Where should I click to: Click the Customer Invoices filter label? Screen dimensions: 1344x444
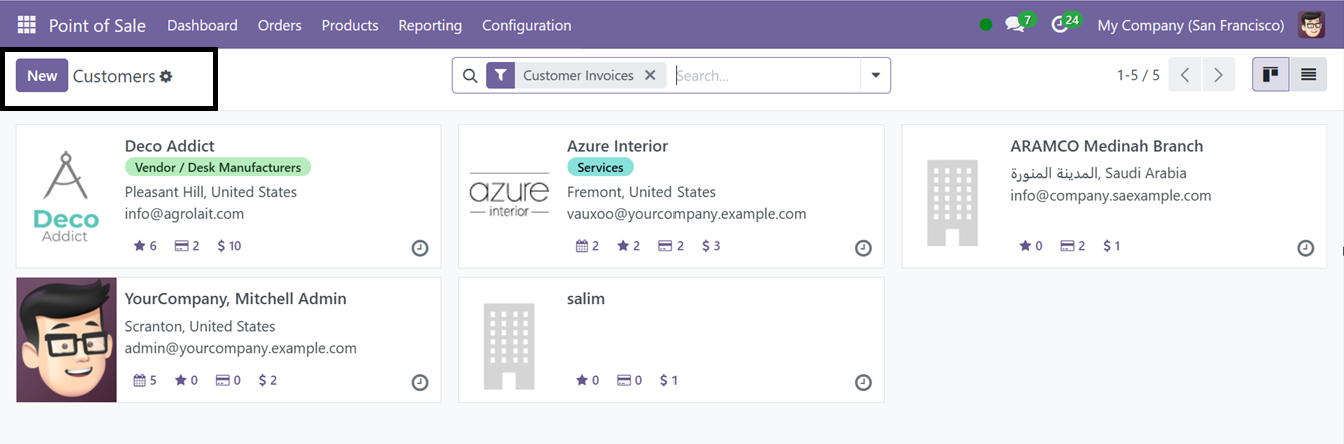pos(578,75)
